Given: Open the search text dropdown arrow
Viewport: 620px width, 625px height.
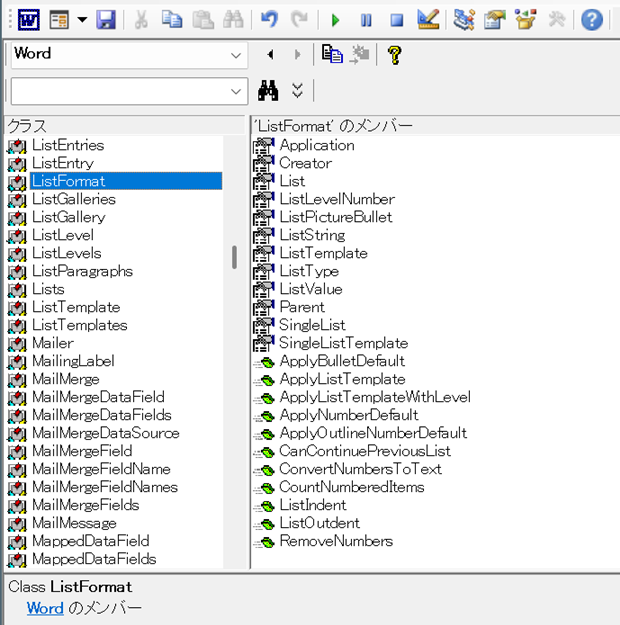Looking at the screenshot, I should click(x=236, y=91).
